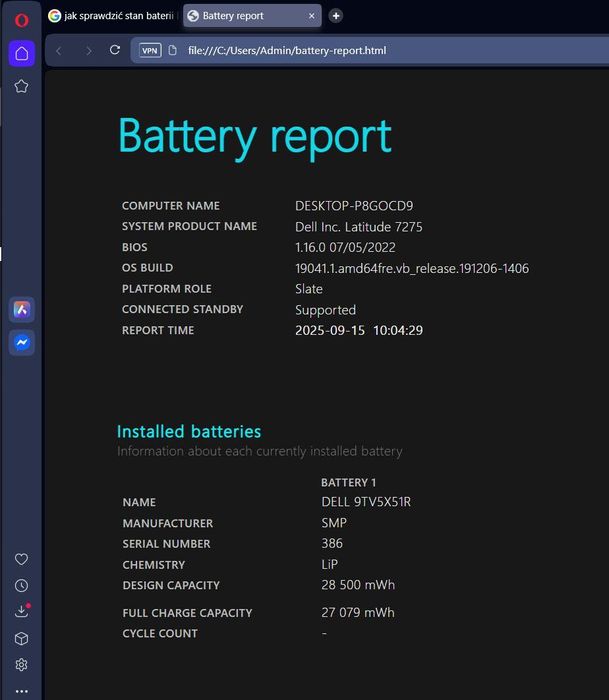Click the 'SERIAL NUMBER' row label
609x700 pixels.
pos(166,544)
